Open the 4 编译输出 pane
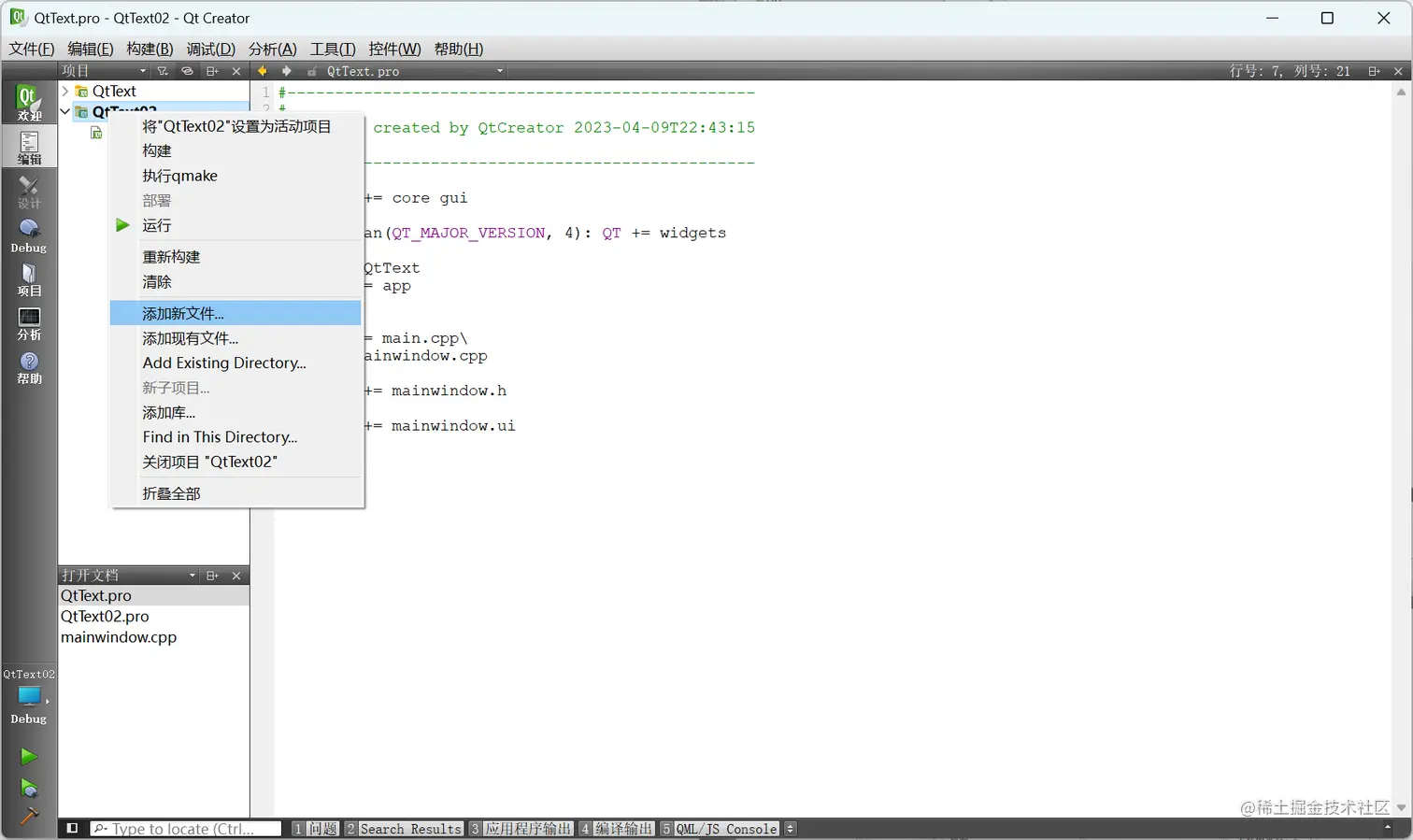1413x840 pixels. 617,829
